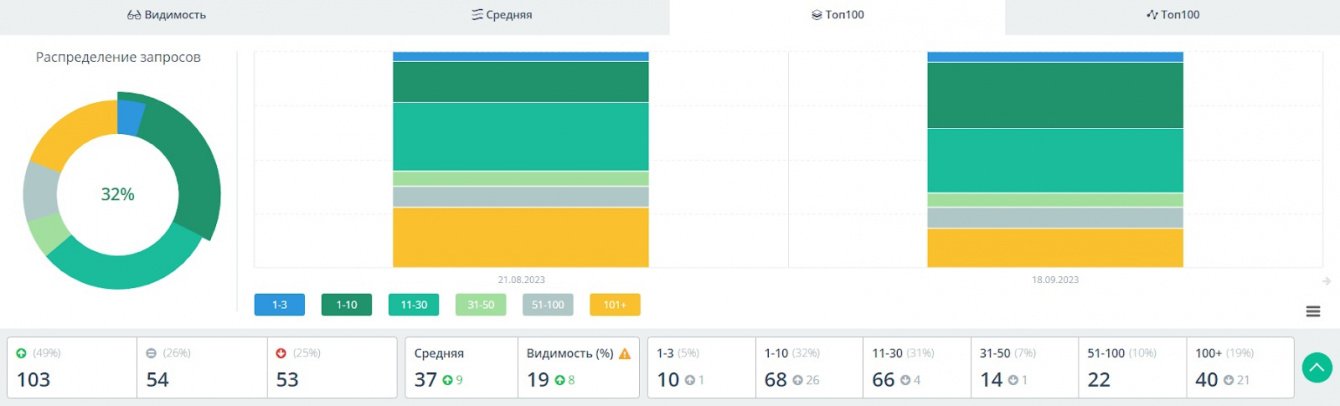The image size is (1340, 406).
Task: Click the green up-arrow improved positions icon
Action: [22, 353]
